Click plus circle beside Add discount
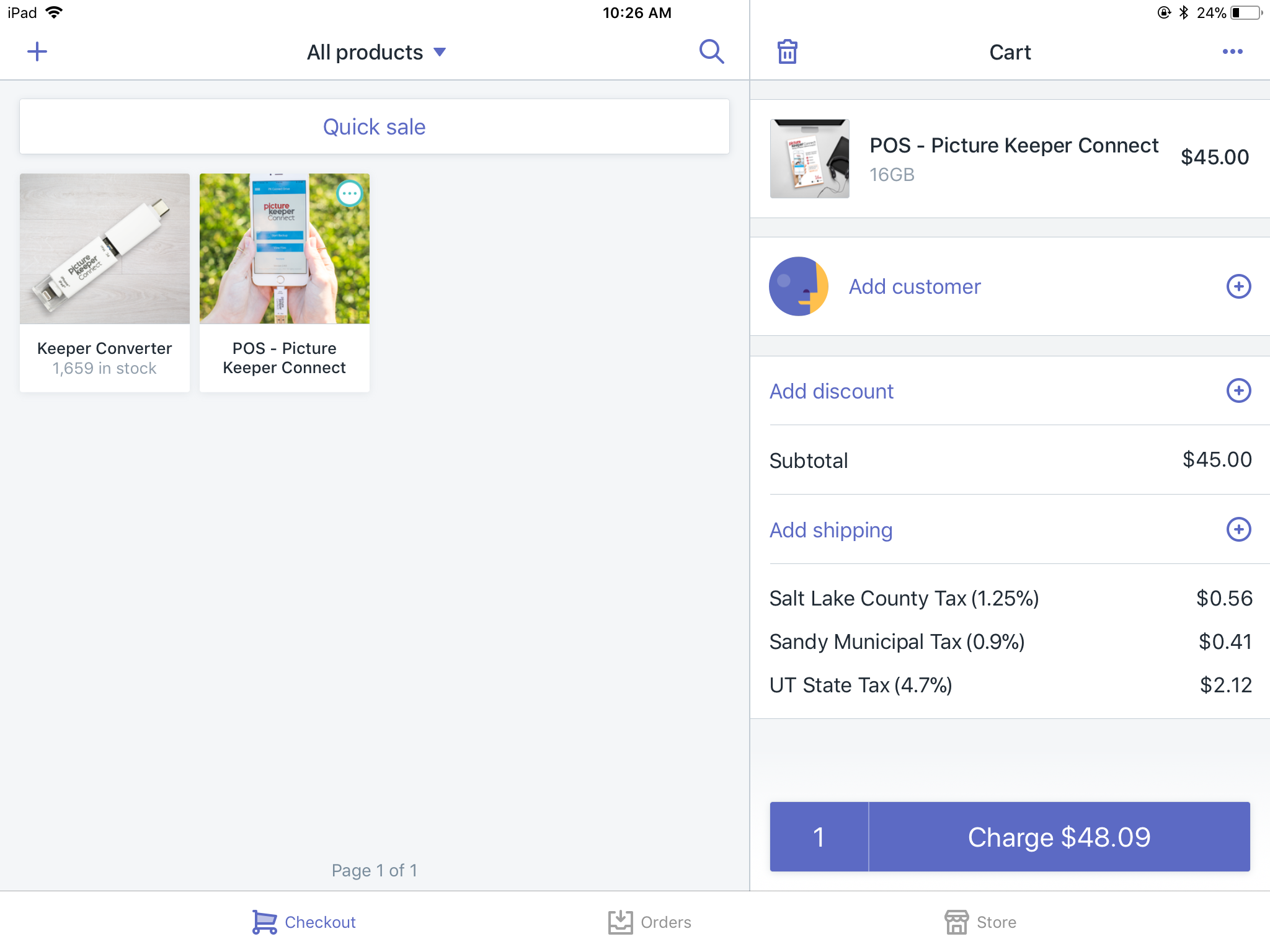The width and height of the screenshot is (1270, 952). pos(1238,390)
